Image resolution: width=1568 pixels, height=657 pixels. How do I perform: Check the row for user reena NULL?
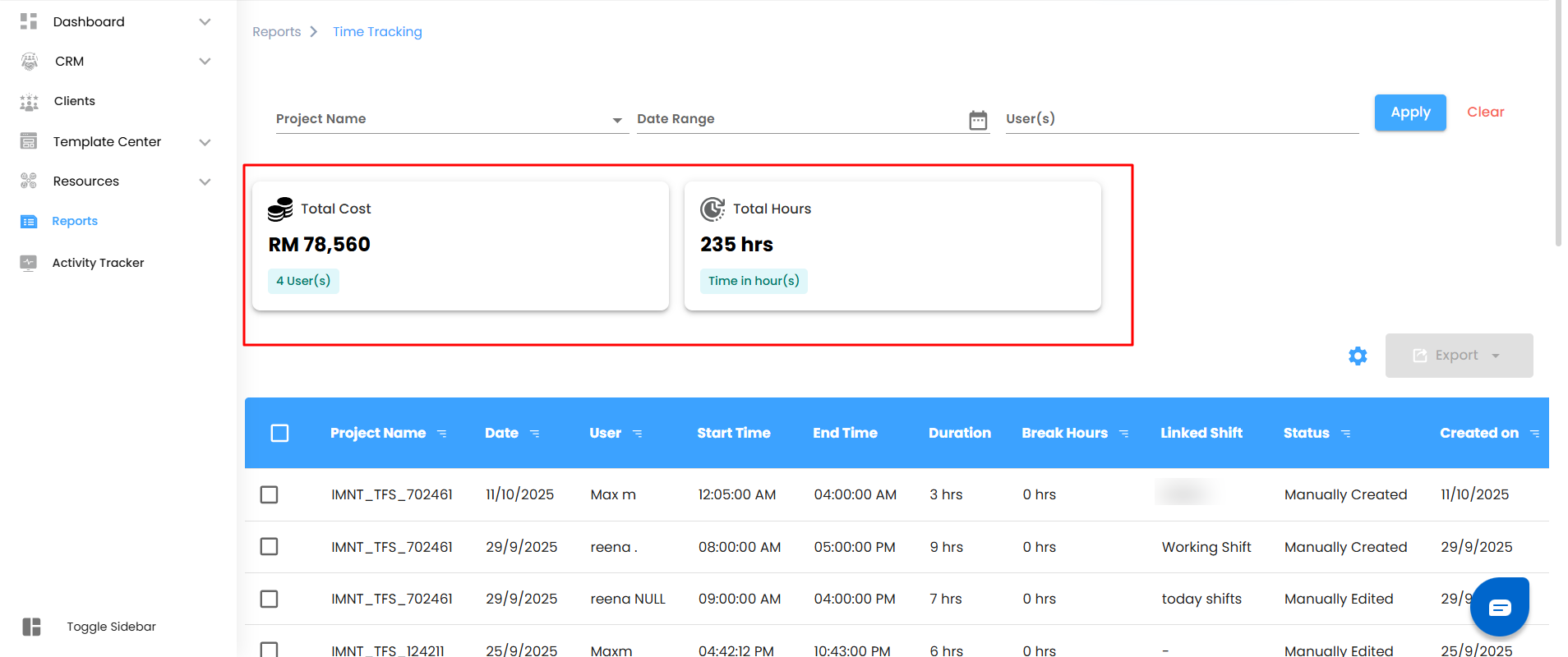269,599
